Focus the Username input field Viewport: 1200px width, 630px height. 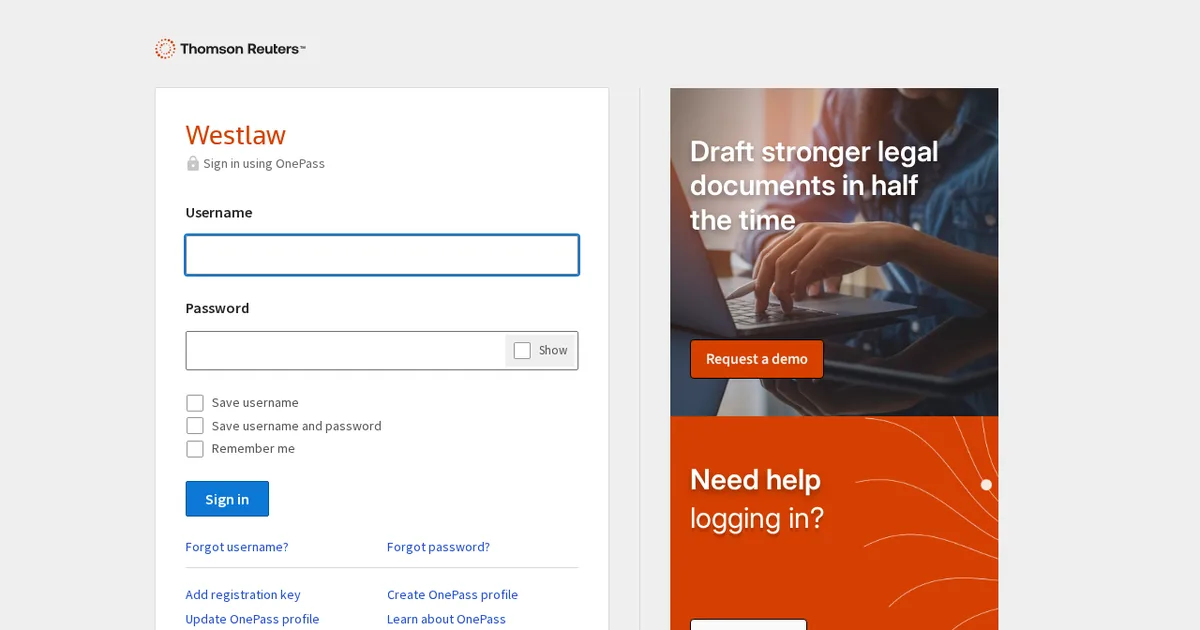[x=382, y=255]
